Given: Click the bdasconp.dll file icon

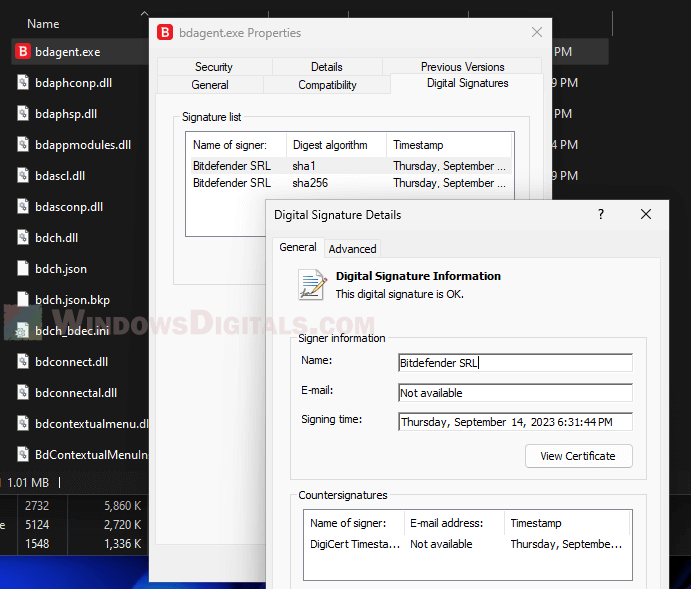Looking at the screenshot, I should click(x=23, y=207).
